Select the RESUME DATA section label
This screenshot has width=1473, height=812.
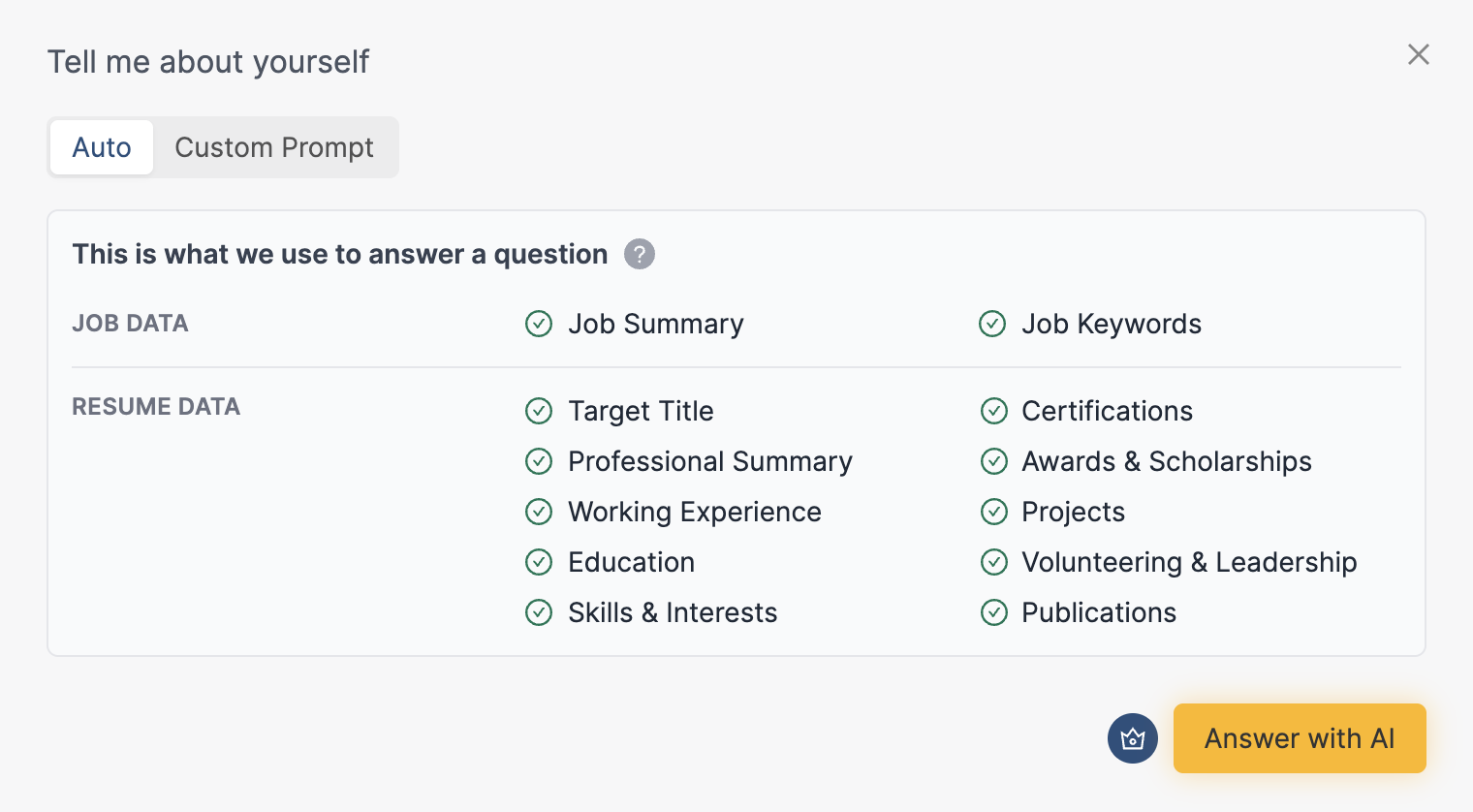tap(156, 407)
